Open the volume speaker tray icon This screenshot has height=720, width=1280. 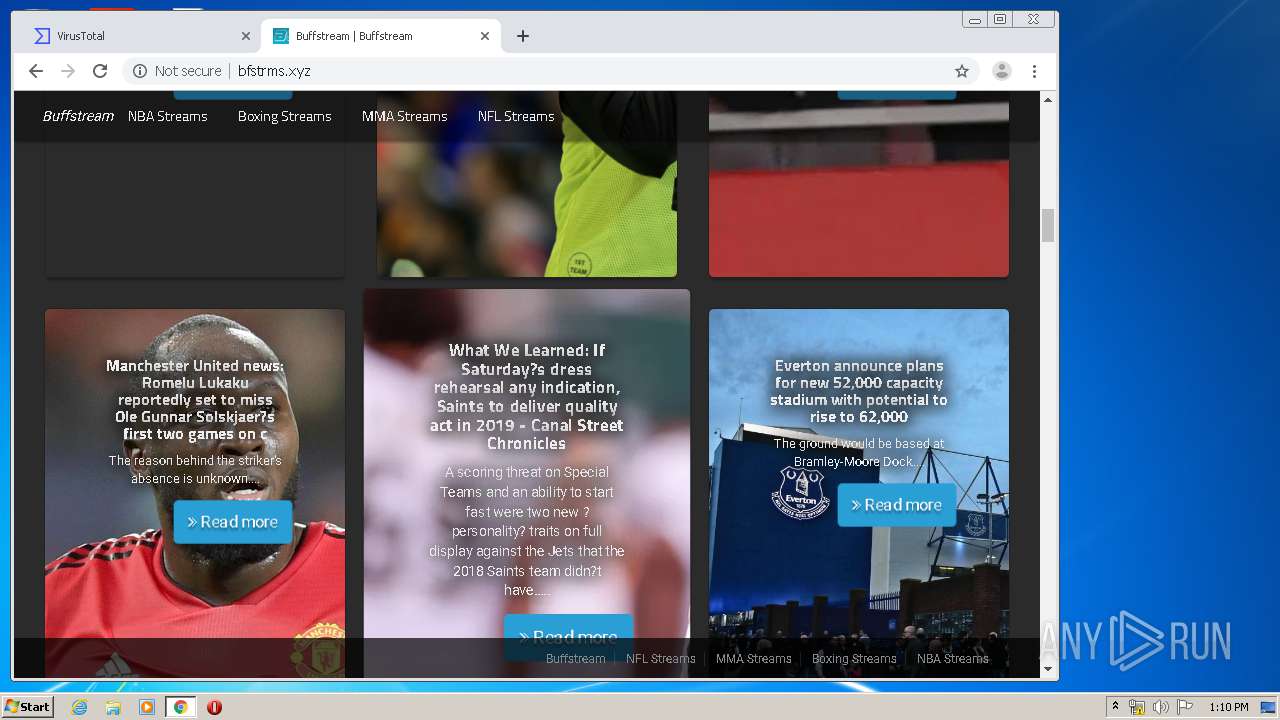[x=1160, y=707]
